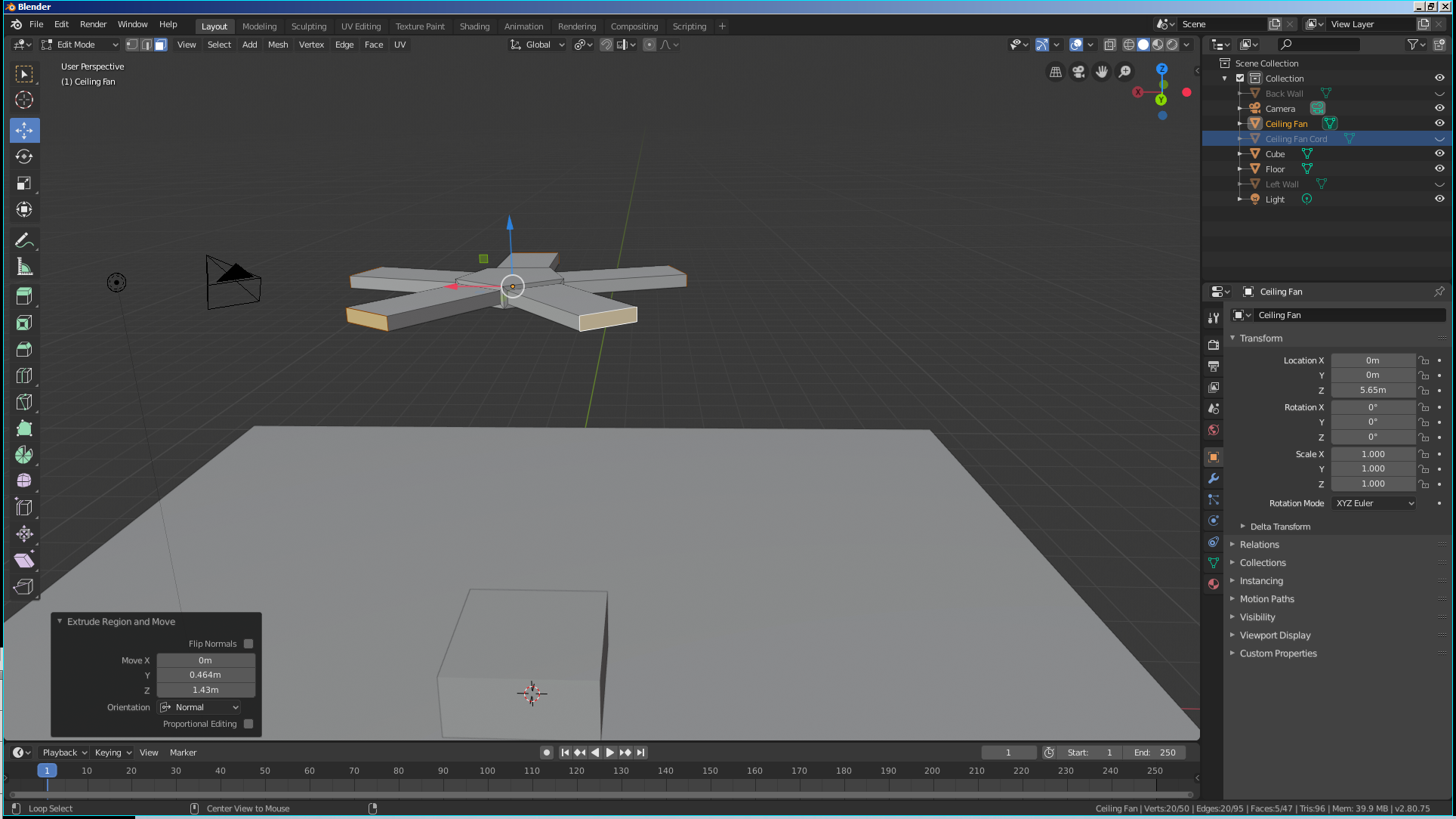This screenshot has width=1456, height=819.
Task: Select the Knife tool
Action: (x=24, y=402)
